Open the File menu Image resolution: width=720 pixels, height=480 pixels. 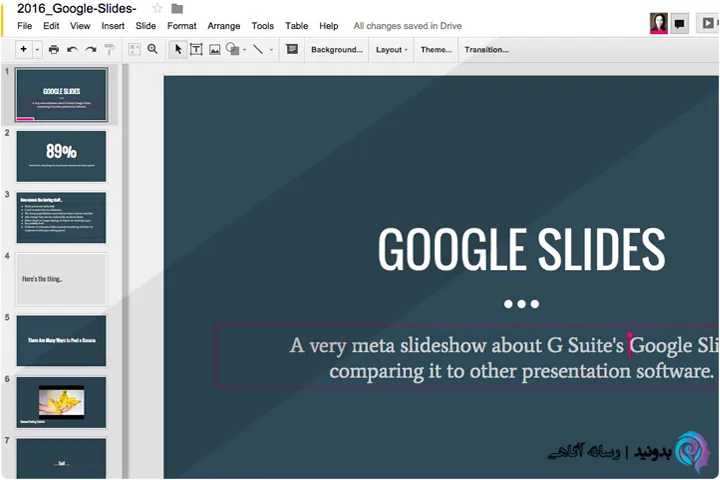[24, 26]
